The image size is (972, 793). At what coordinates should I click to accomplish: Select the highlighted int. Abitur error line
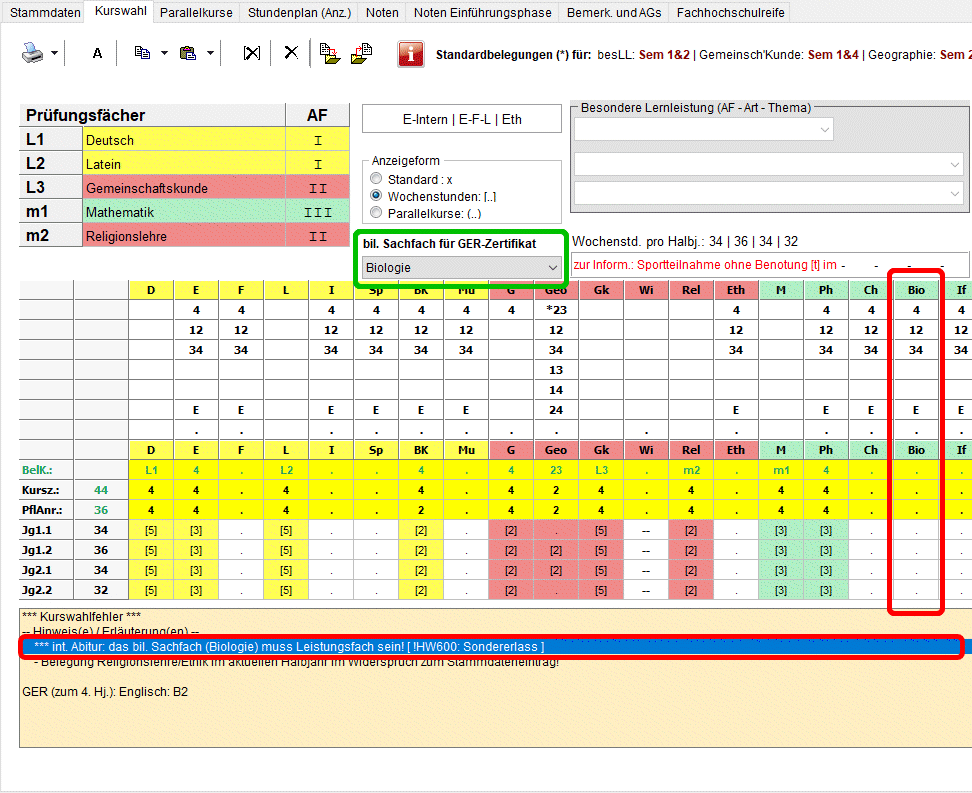point(490,647)
